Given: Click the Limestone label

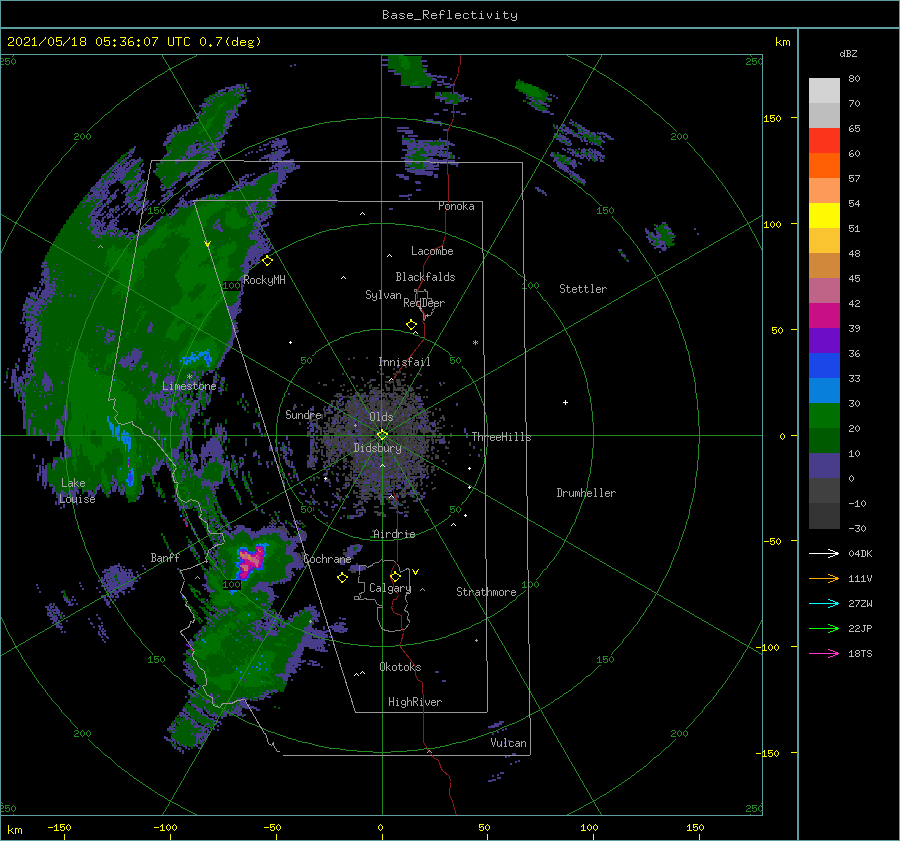Looking at the screenshot, I should [189, 386].
